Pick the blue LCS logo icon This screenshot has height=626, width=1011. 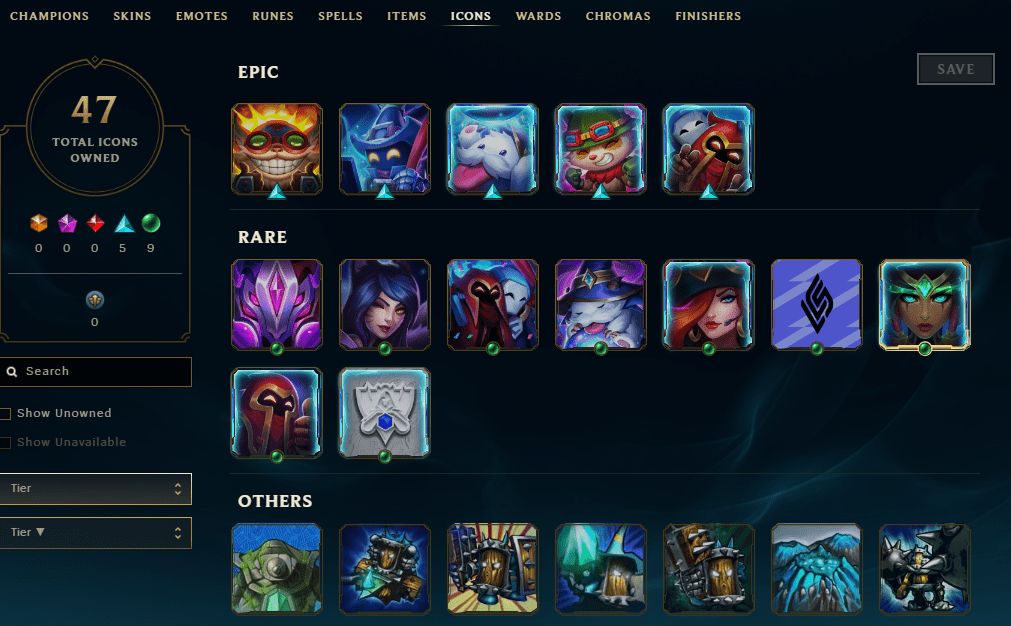(816, 305)
